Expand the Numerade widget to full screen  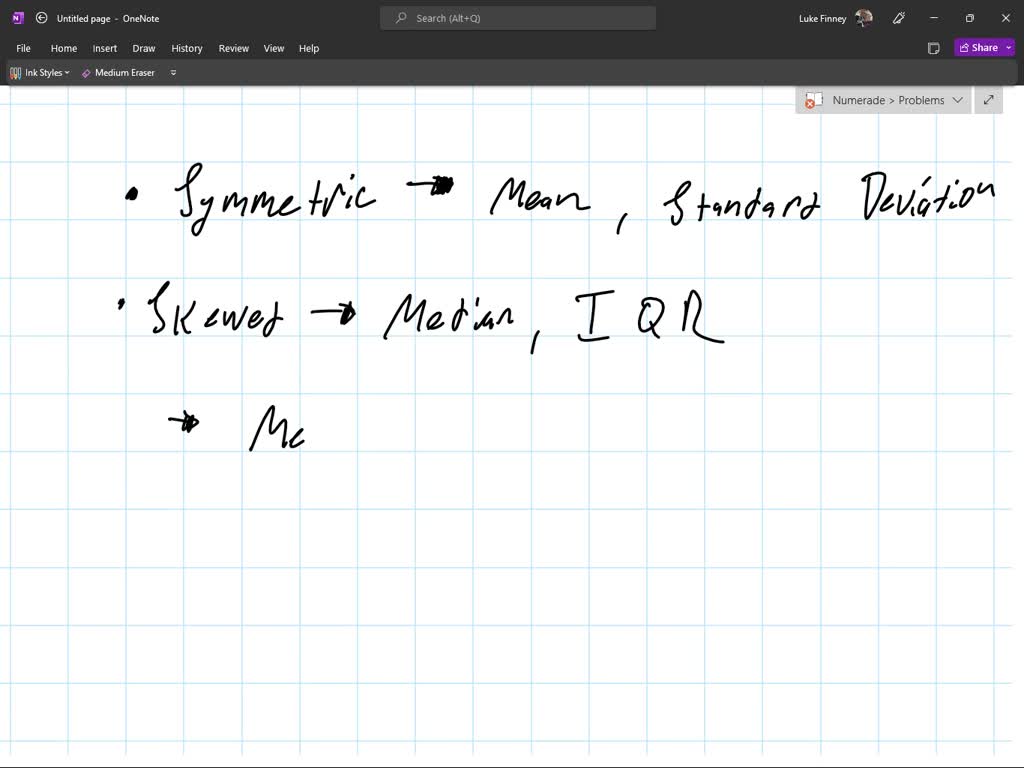click(x=988, y=100)
